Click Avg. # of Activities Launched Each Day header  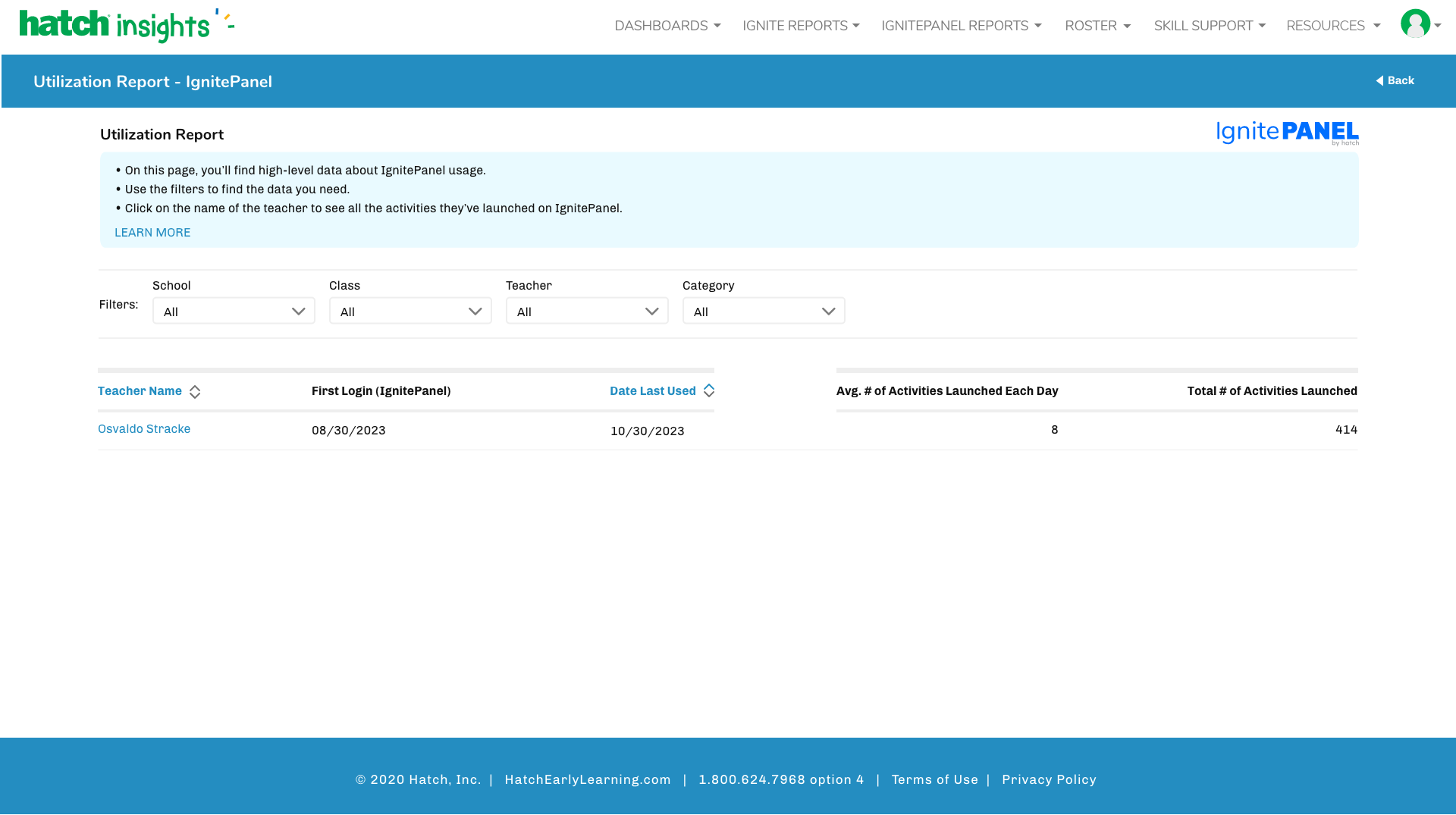[947, 391]
